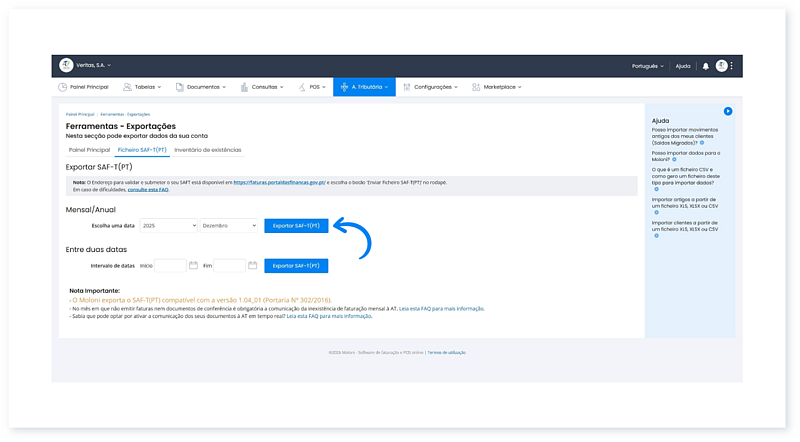Click the Painel Principal clock icon
Viewport: 800px width, 442px height.
coord(63,87)
